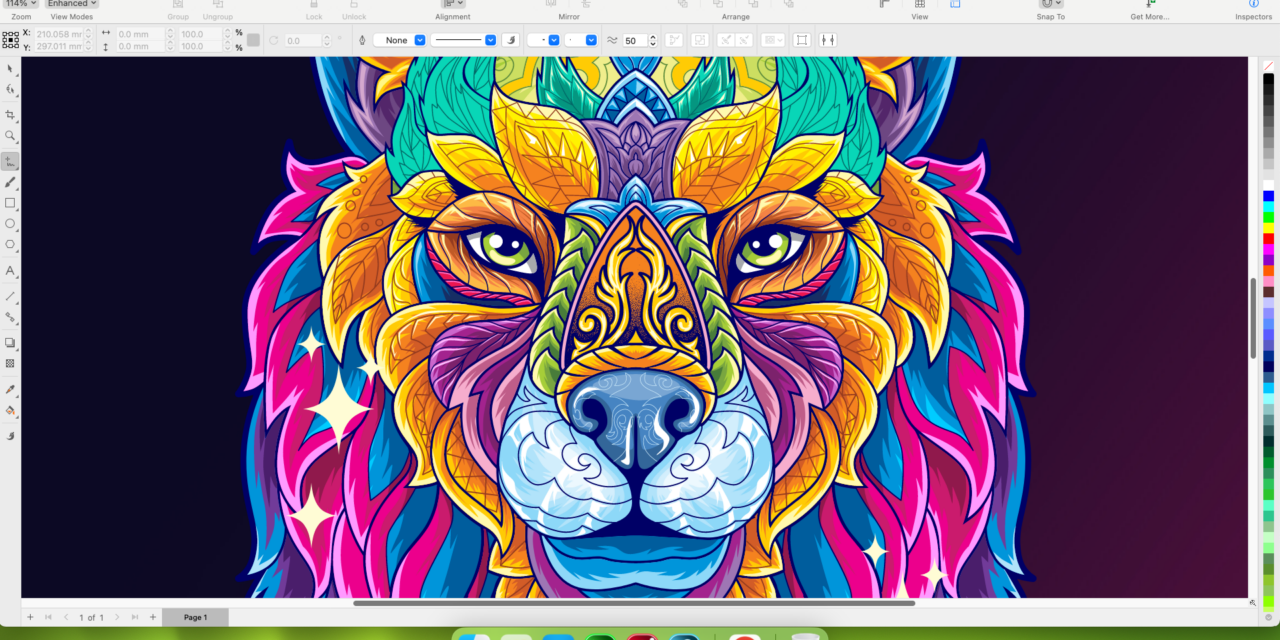This screenshot has width=1280, height=640.
Task: Open the zoom level 114% dropdown
Action: [21, 4]
